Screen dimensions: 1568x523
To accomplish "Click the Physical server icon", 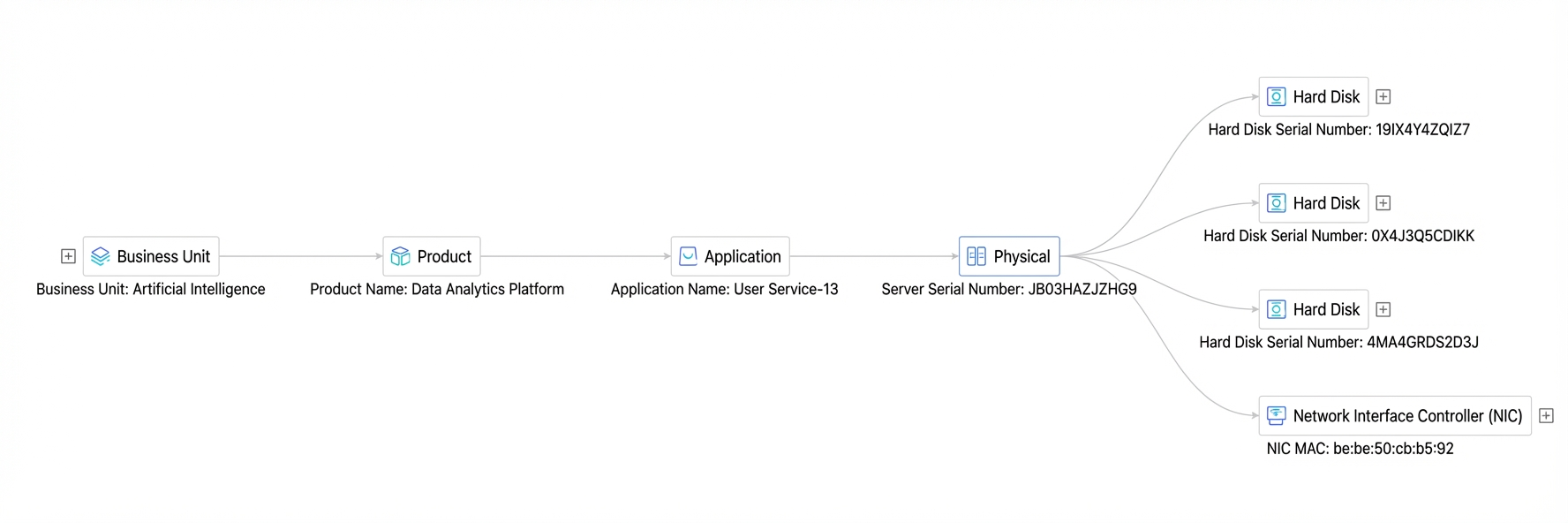I will 976,256.
